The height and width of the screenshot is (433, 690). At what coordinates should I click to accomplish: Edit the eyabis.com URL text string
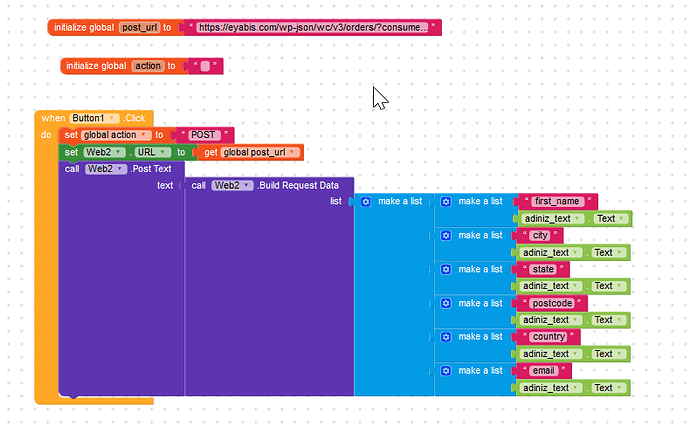[x=313, y=28]
